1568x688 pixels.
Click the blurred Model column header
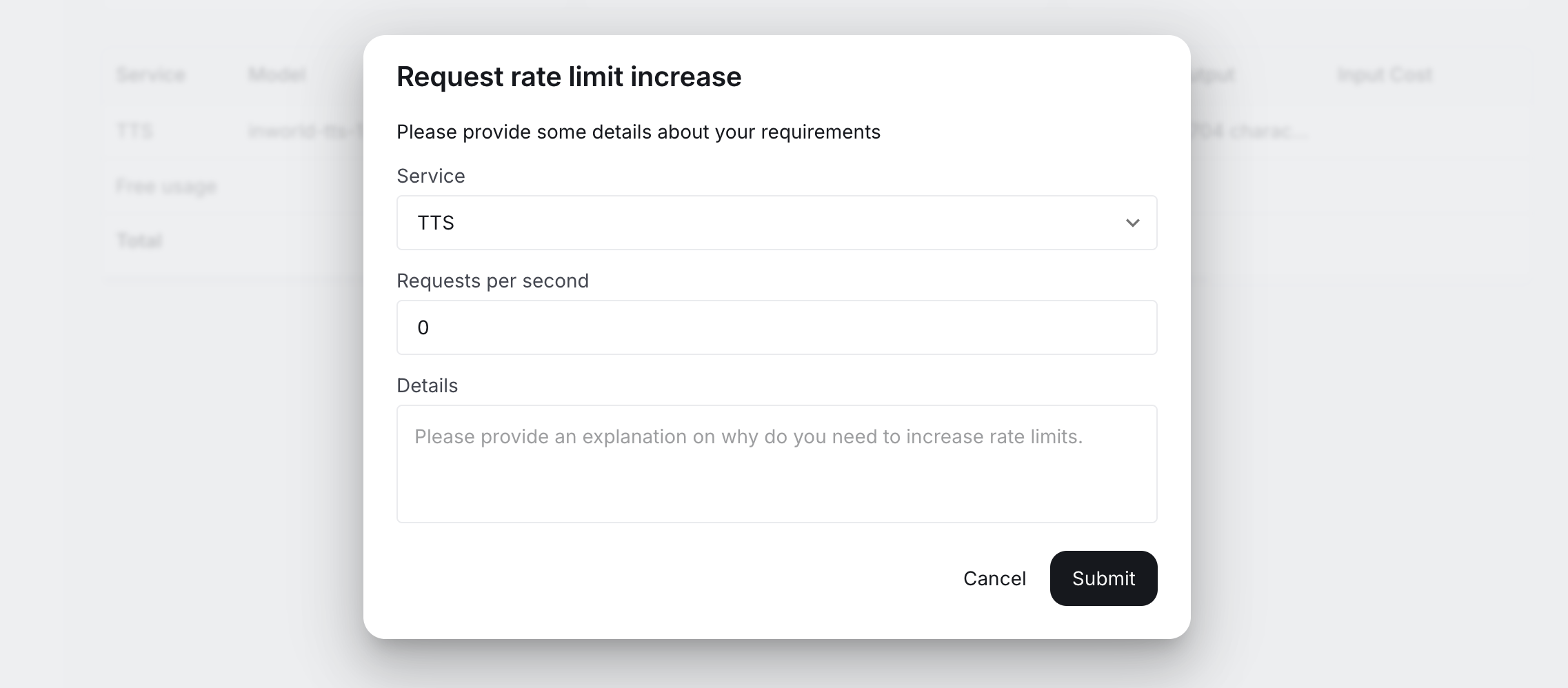point(277,74)
